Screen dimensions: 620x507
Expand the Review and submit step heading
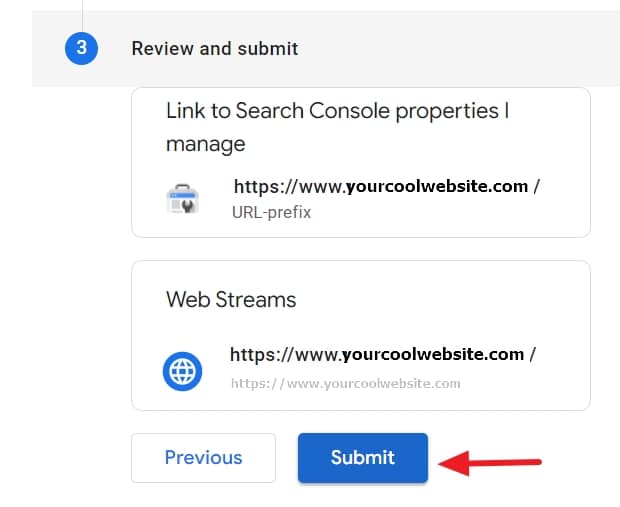click(215, 49)
